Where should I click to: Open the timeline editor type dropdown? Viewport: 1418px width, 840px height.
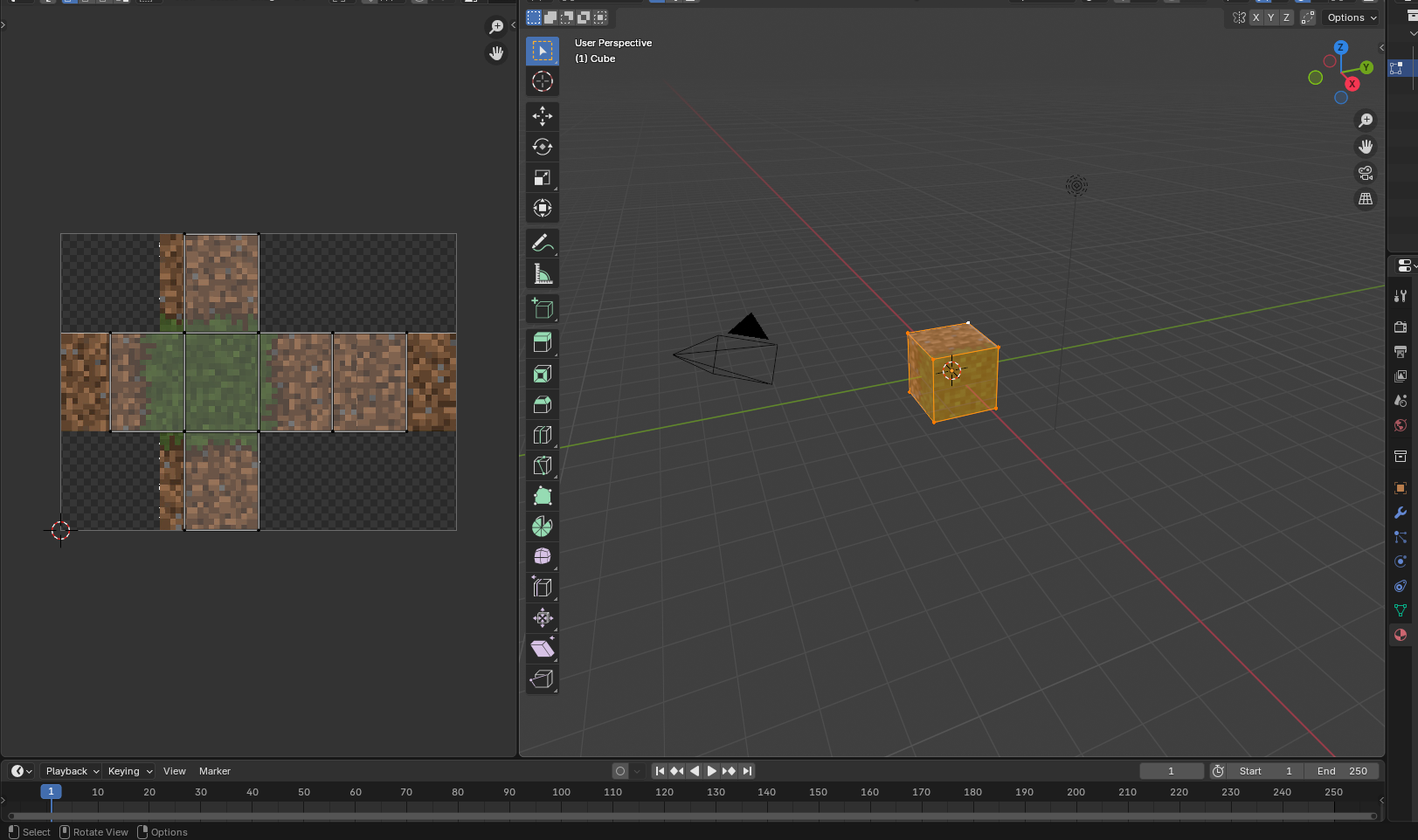click(21, 771)
